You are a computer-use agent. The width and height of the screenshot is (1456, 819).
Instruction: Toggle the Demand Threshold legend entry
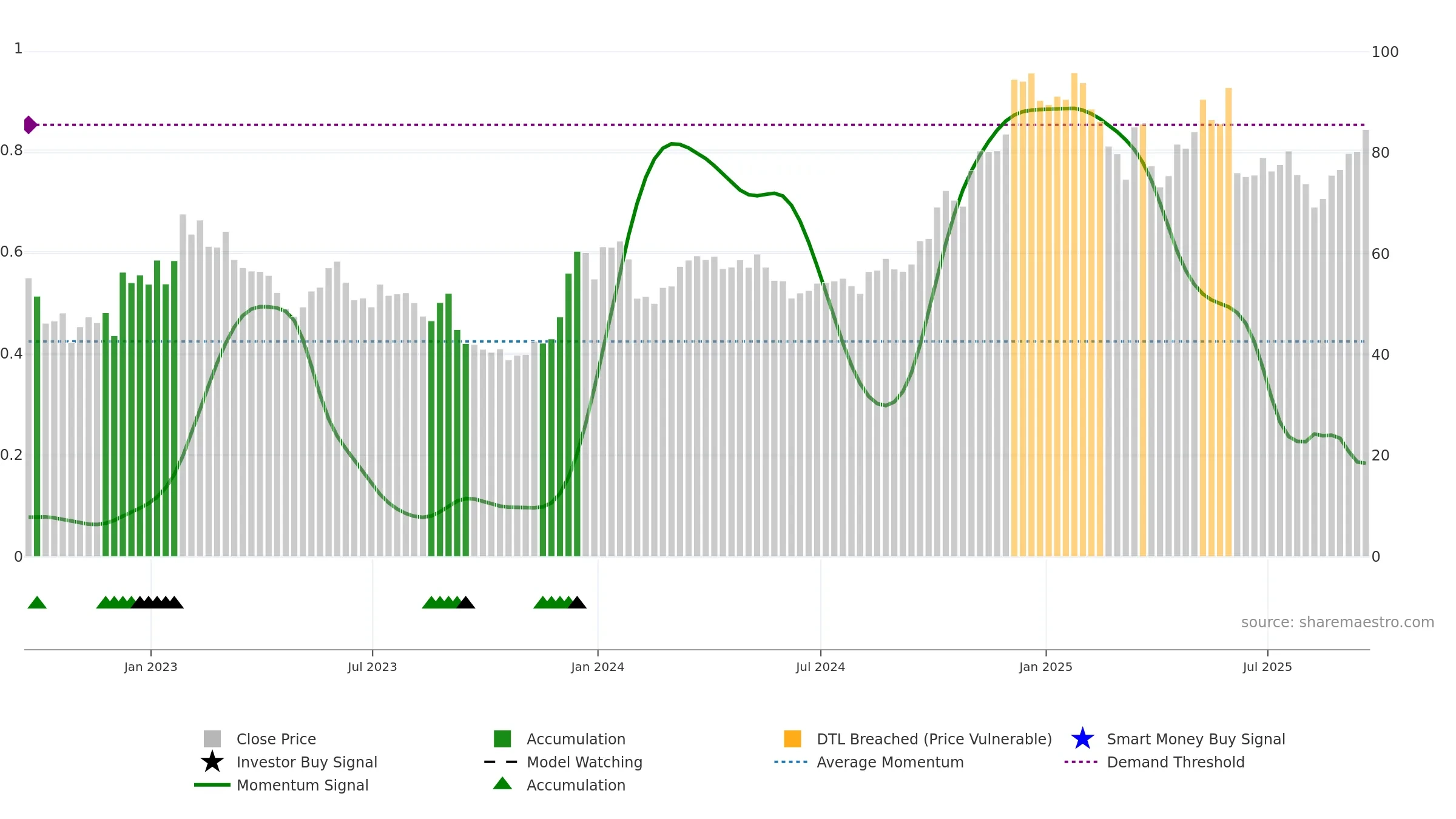point(1175,762)
